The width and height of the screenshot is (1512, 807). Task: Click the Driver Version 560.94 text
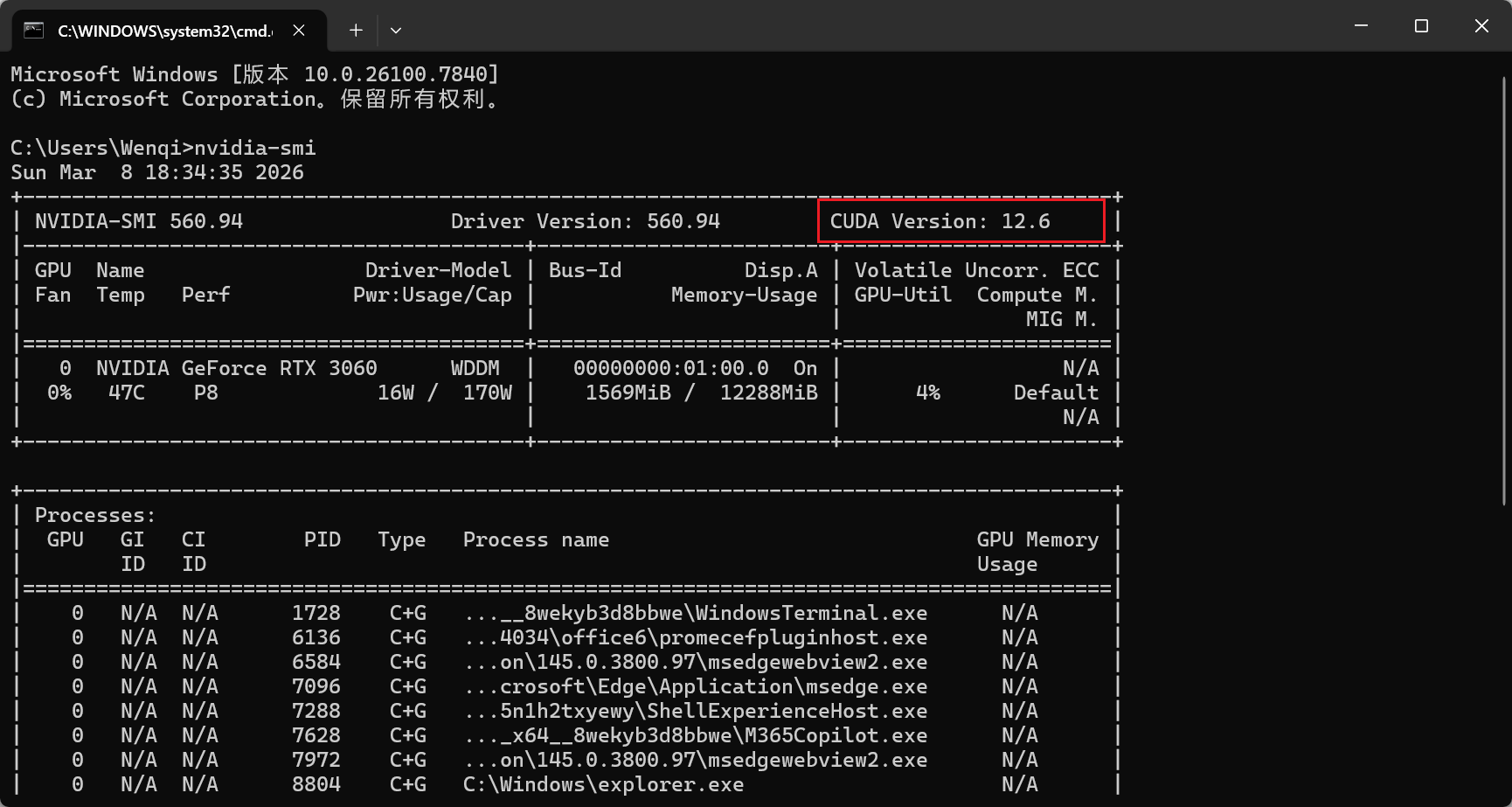pos(585,221)
